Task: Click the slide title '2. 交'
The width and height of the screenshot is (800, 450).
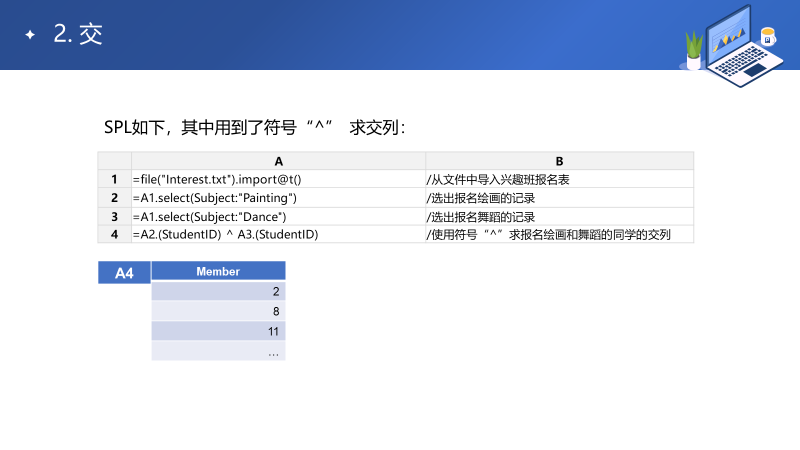Action: click(x=78, y=34)
